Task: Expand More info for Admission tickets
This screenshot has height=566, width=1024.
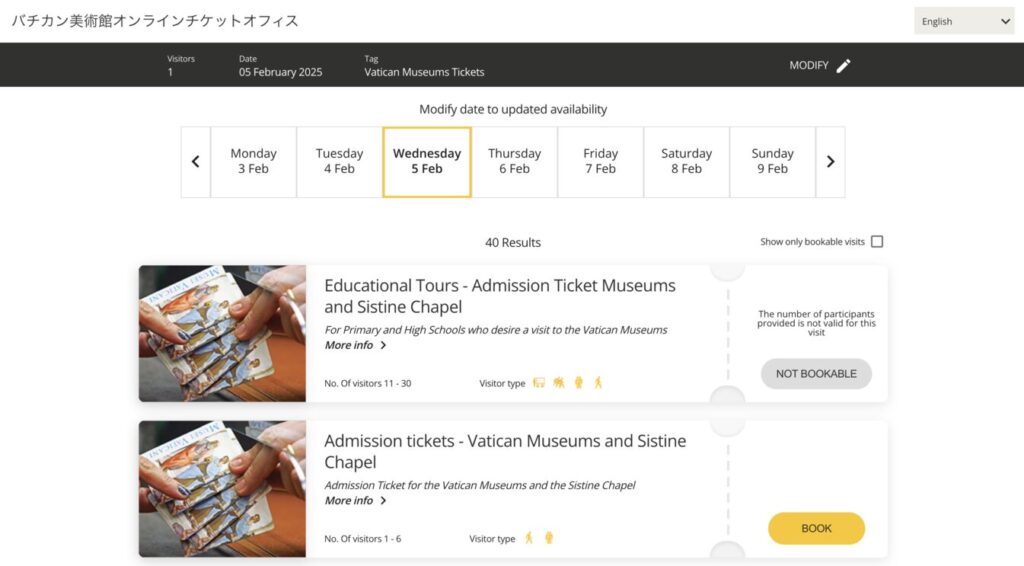Action: coord(355,501)
